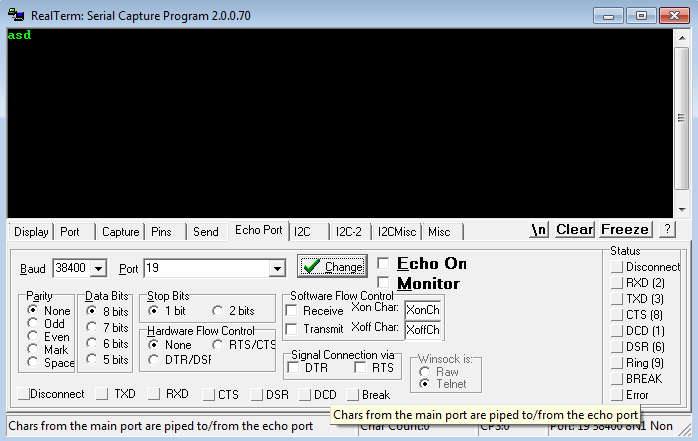This screenshot has width=698, height=441.
Task: Select 1 bit stop bits
Action: (153, 311)
